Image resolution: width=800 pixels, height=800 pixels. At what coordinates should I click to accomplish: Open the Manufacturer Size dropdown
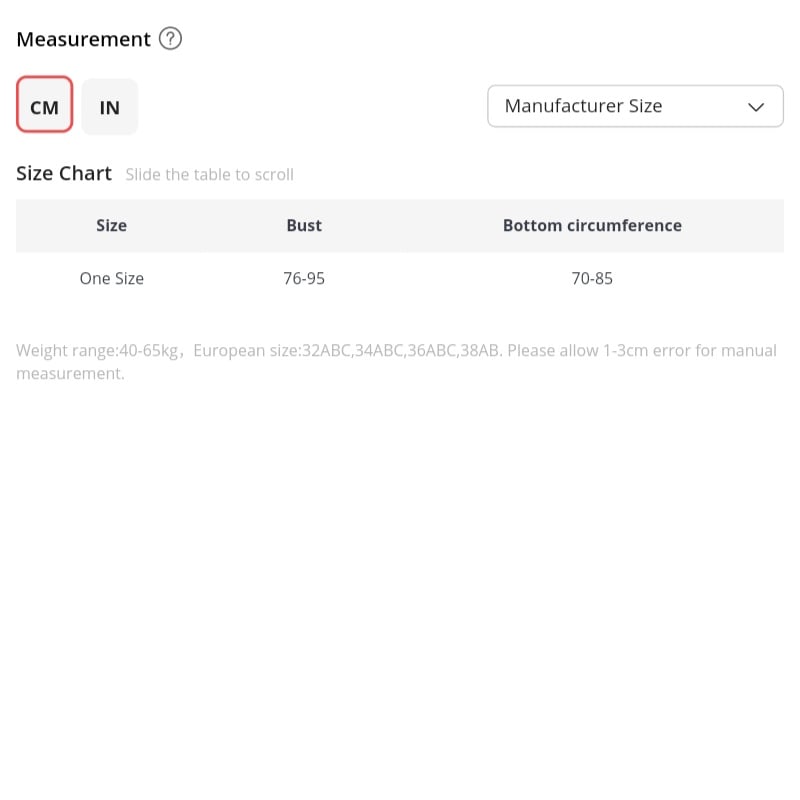pos(635,106)
